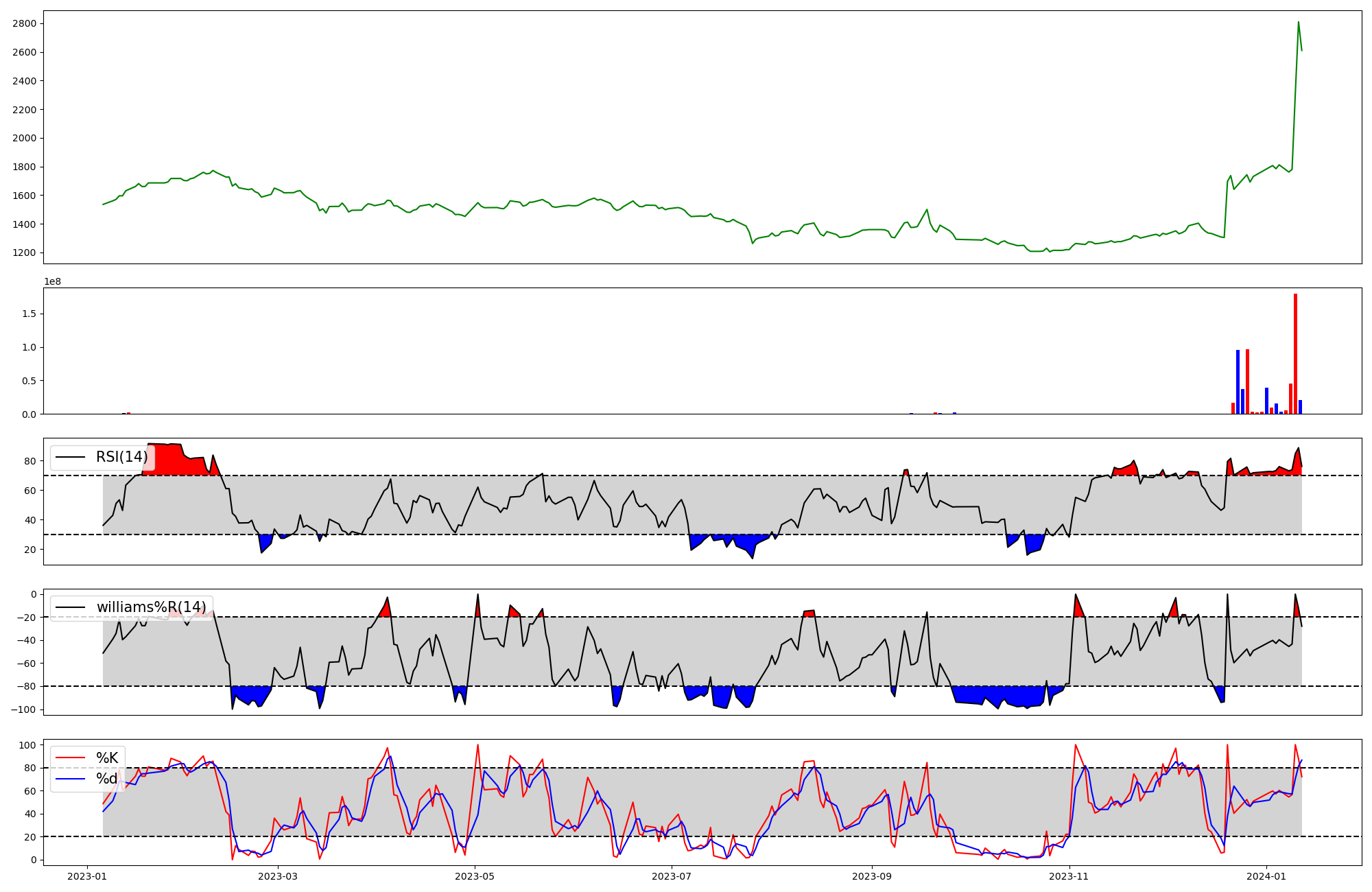Screen dimensions: 1372x892
Task: Click the 2023-05 x-axis date label
Action: [475, 876]
